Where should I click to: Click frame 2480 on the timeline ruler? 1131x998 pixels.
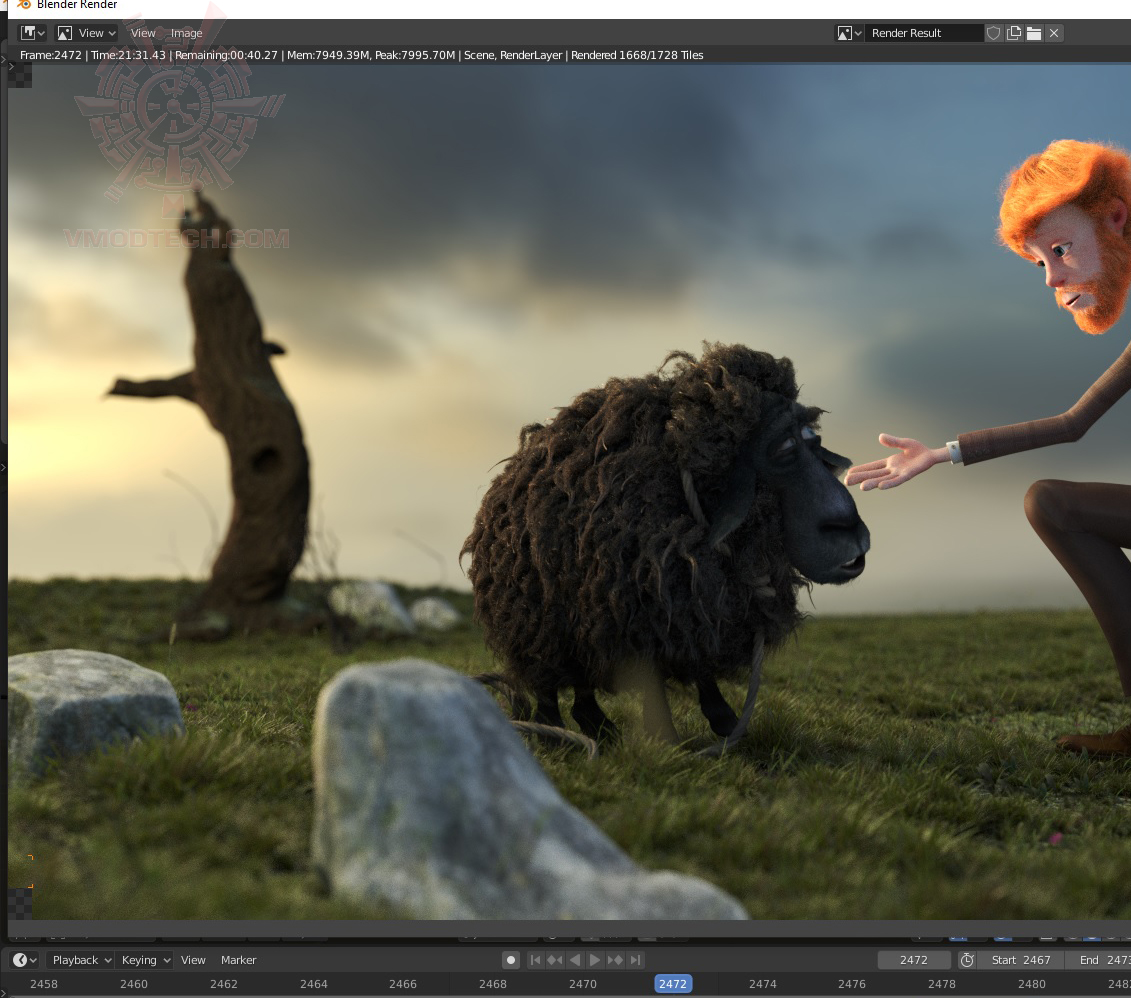tap(1031, 984)
